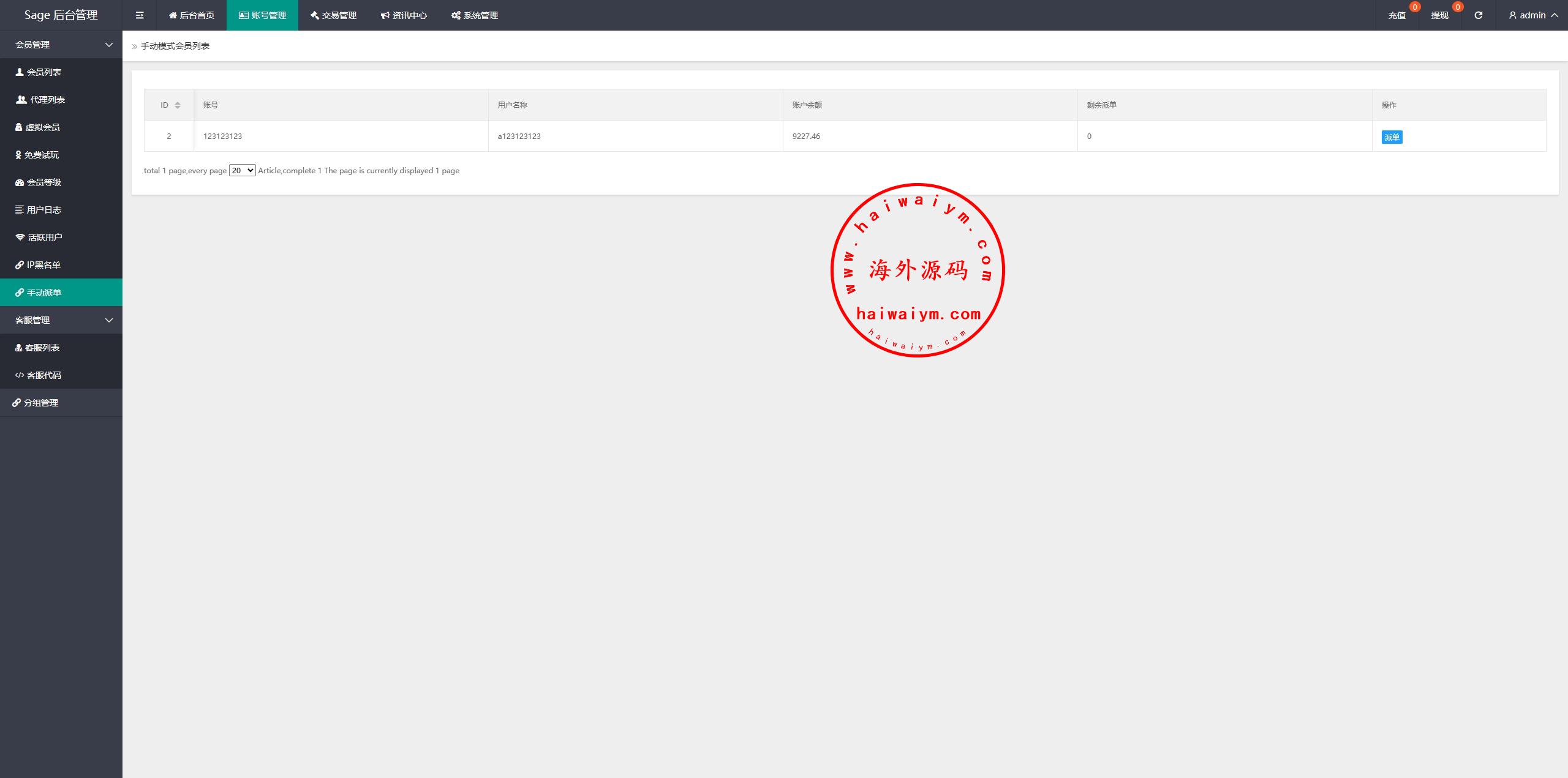Open 会员等级 member level page
This screenshot has height=778, width=1568.
[x=43, y=182]
